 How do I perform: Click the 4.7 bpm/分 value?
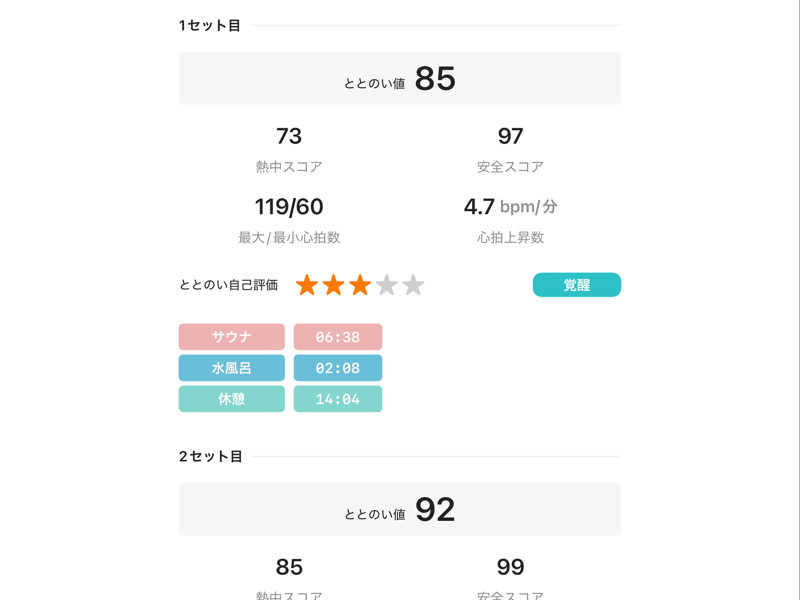point(510,207)
